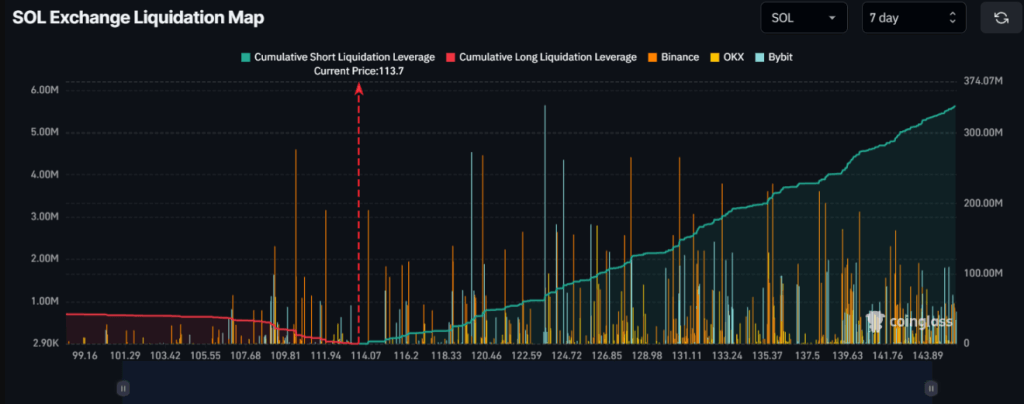Screen dimensions: 1024x404
Task: Click the 101.29 price axis label
Action: coord(125,356)
